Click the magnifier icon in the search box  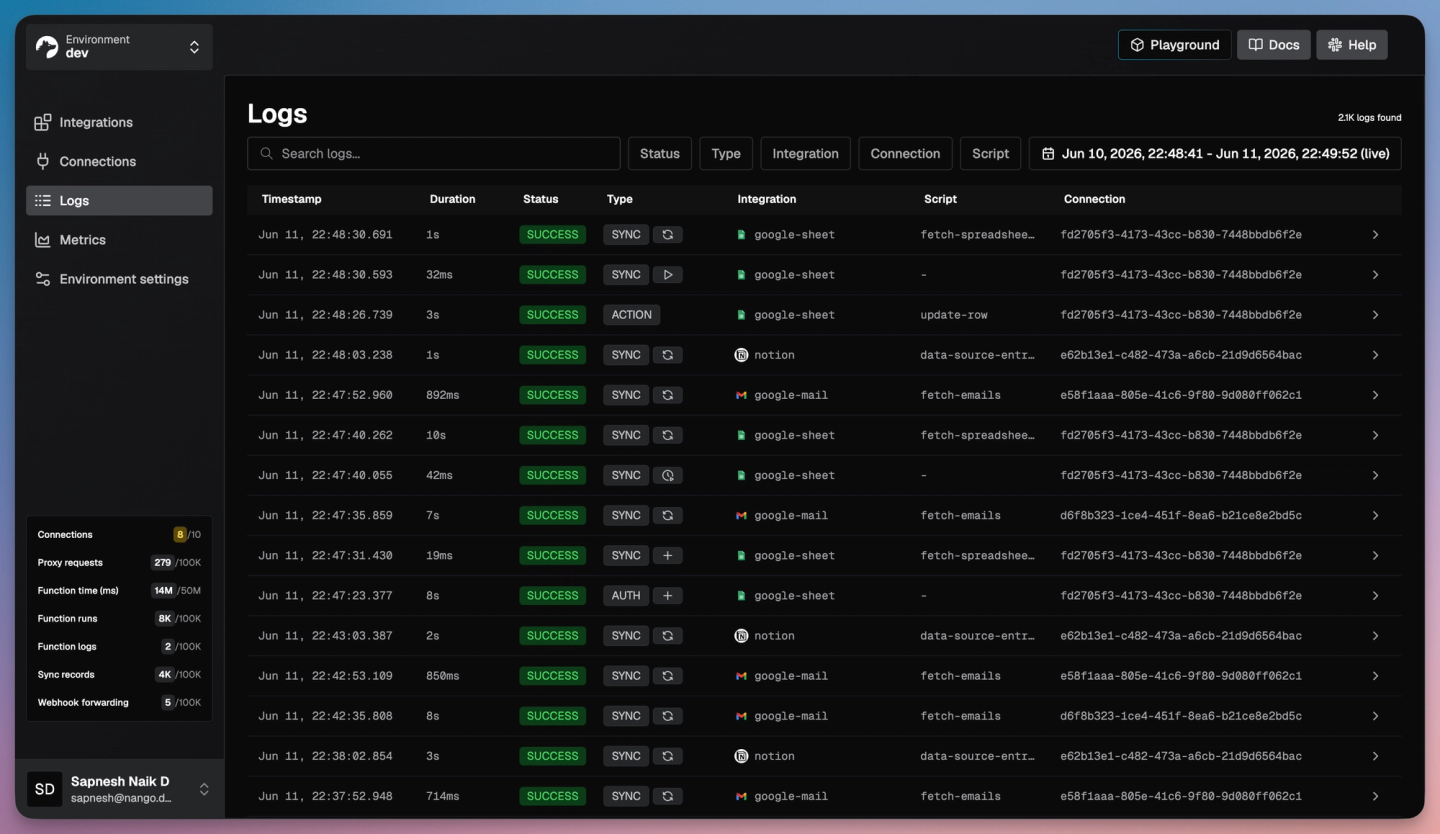click(x=267, y=154)
